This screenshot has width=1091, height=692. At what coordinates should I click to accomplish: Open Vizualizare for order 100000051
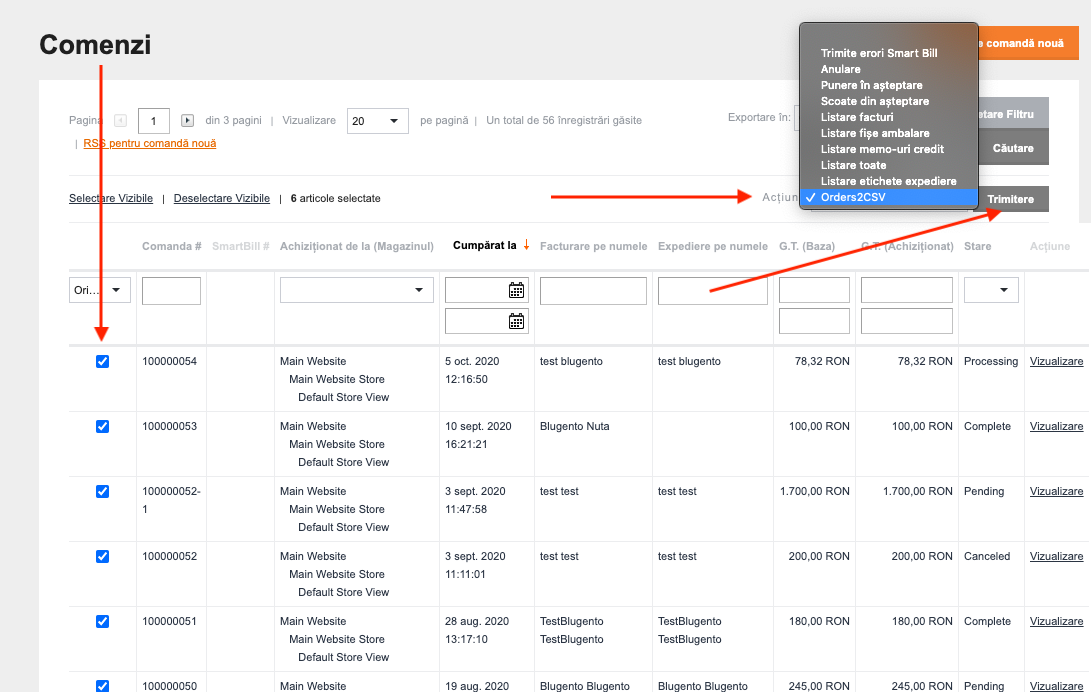1056,622
